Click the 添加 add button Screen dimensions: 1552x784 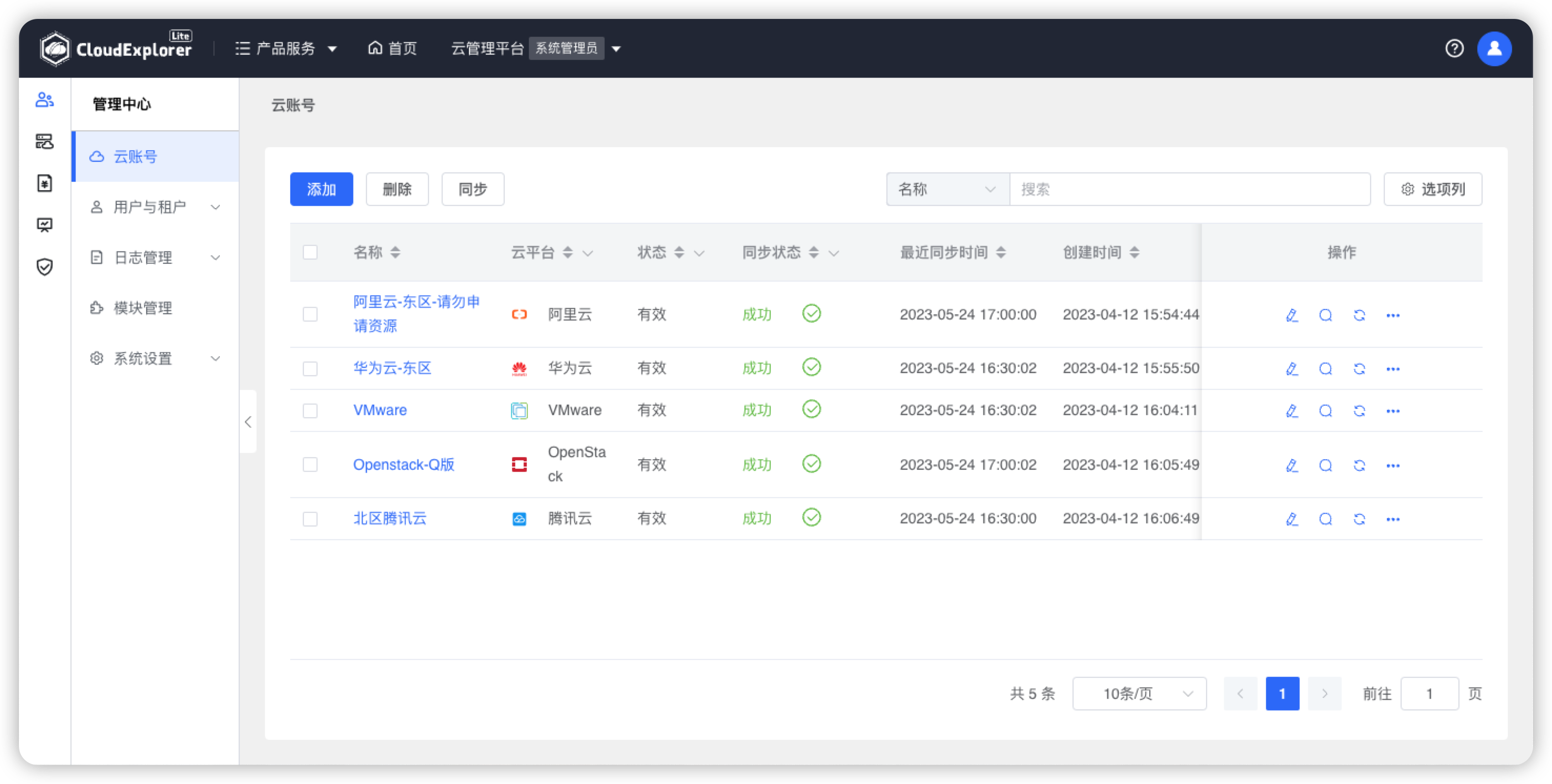tap(321, 189)
